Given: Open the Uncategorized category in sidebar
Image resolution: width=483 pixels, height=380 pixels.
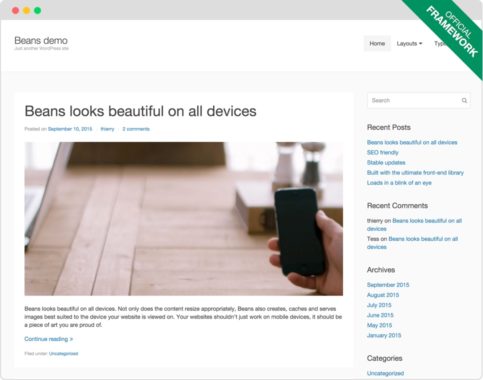Looking at the screenshot, I should tap(385, 373).
